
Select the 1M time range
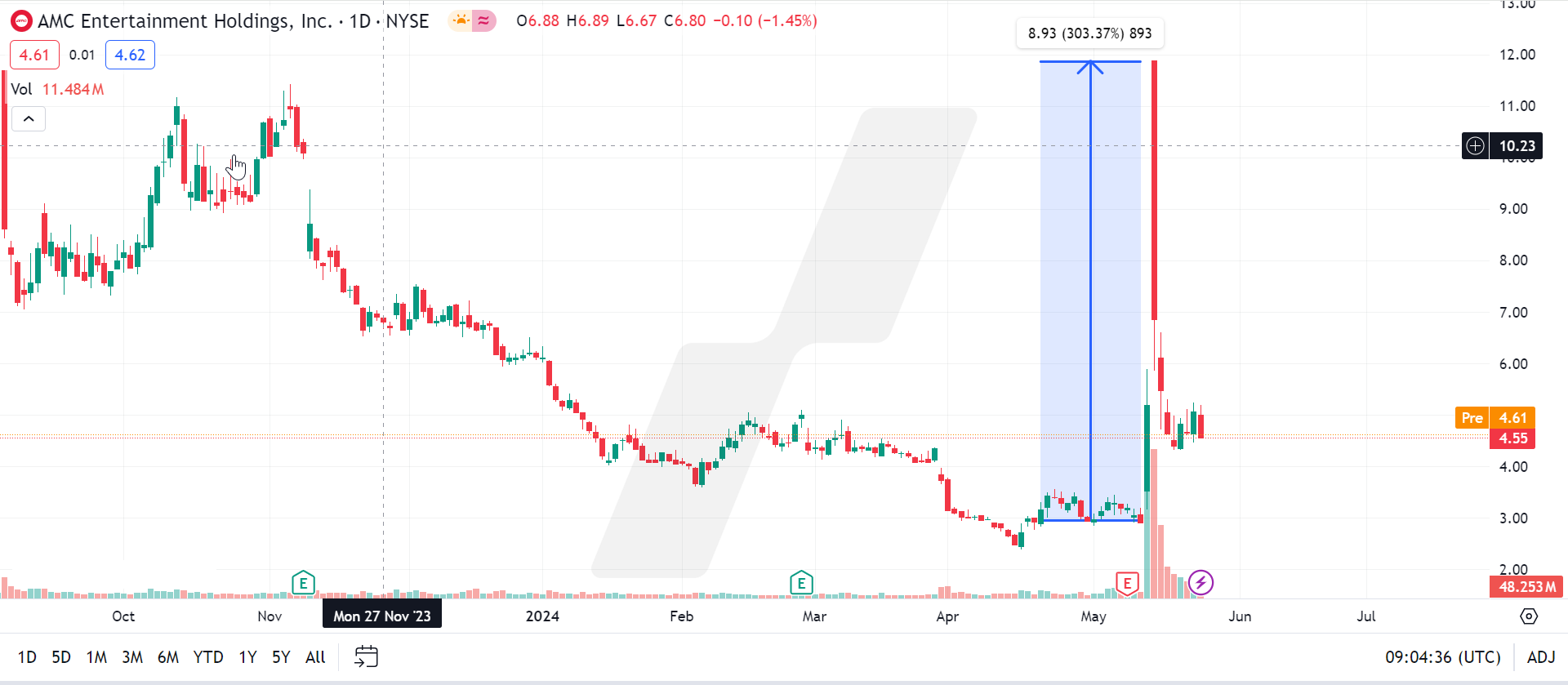click(x=96, y=657)
